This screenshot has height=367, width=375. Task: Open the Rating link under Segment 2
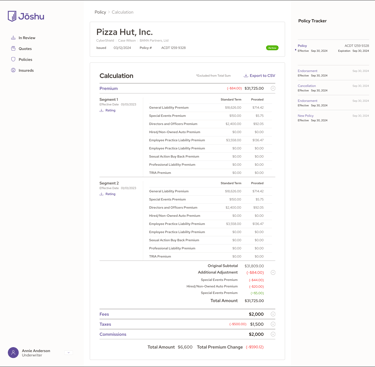pos(110,194)
